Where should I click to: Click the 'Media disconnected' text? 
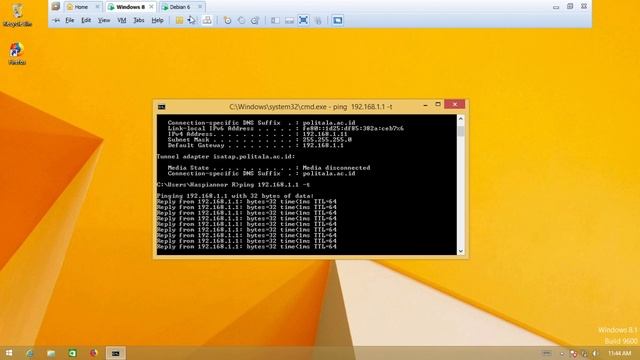click(336, 167)
